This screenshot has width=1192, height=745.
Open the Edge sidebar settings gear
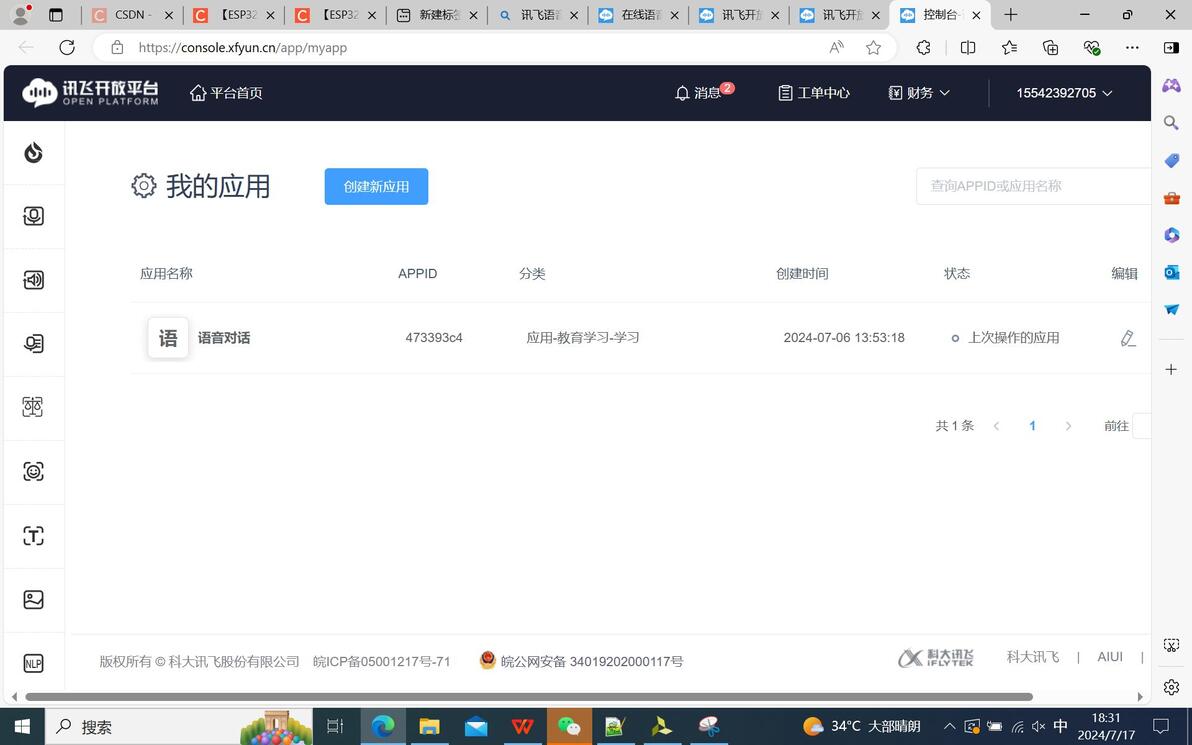(x=1171, y=687)
